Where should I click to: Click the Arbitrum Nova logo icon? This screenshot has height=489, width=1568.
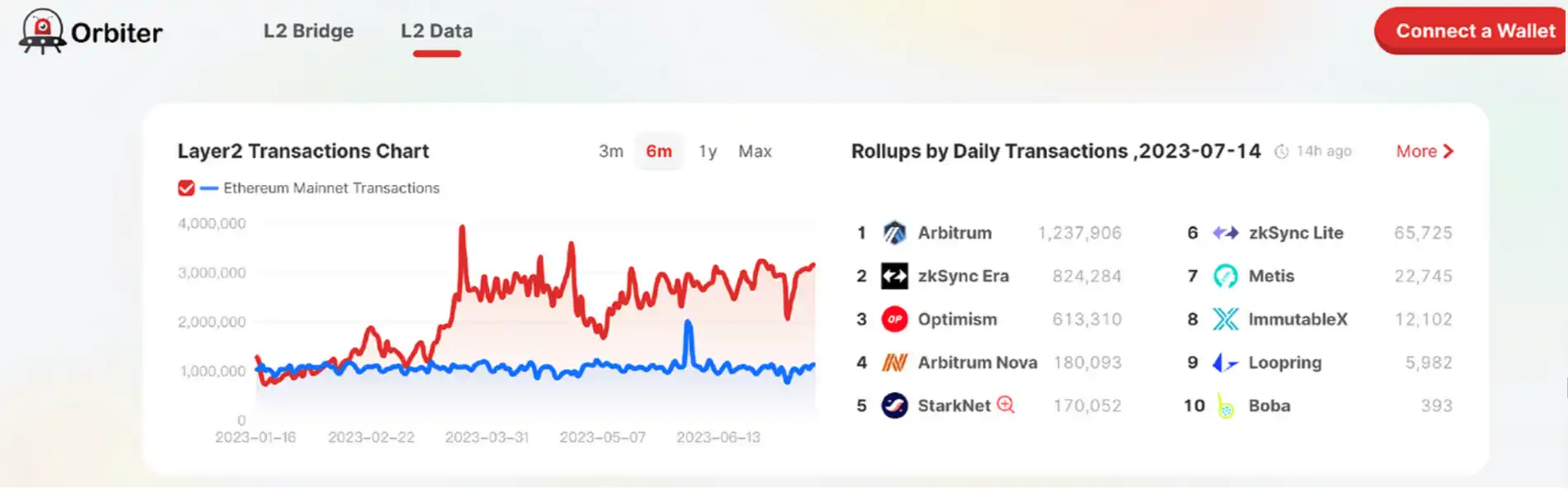(894, 363)
